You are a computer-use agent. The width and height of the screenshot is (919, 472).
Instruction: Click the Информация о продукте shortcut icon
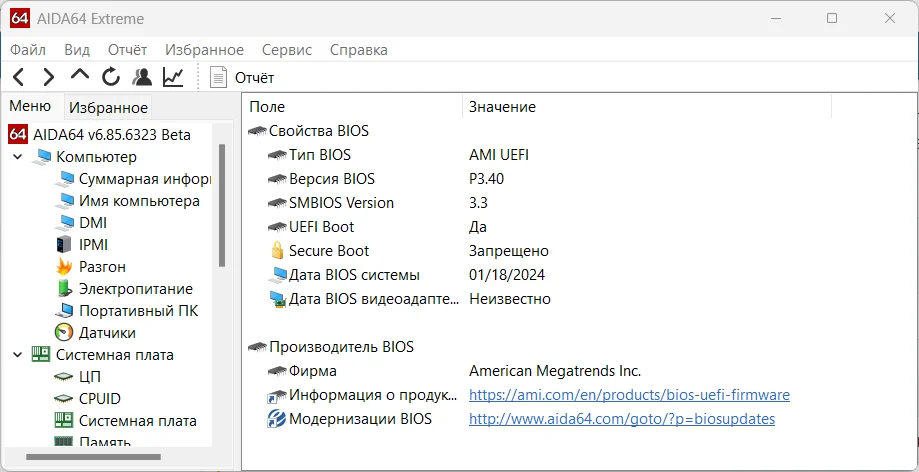[277, 396]
